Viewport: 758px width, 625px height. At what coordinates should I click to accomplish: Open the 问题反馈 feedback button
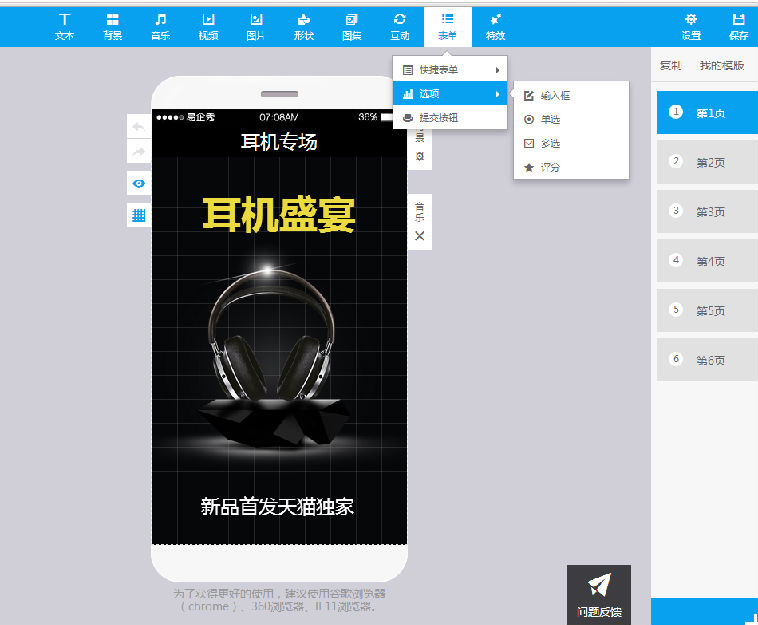click(x=599, y=595)
